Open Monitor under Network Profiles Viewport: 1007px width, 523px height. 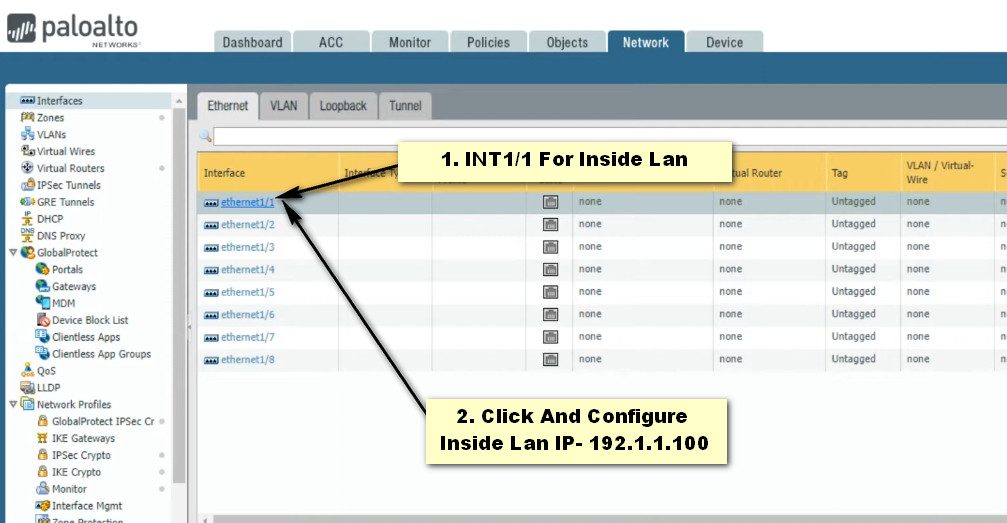tap(69, 489)
